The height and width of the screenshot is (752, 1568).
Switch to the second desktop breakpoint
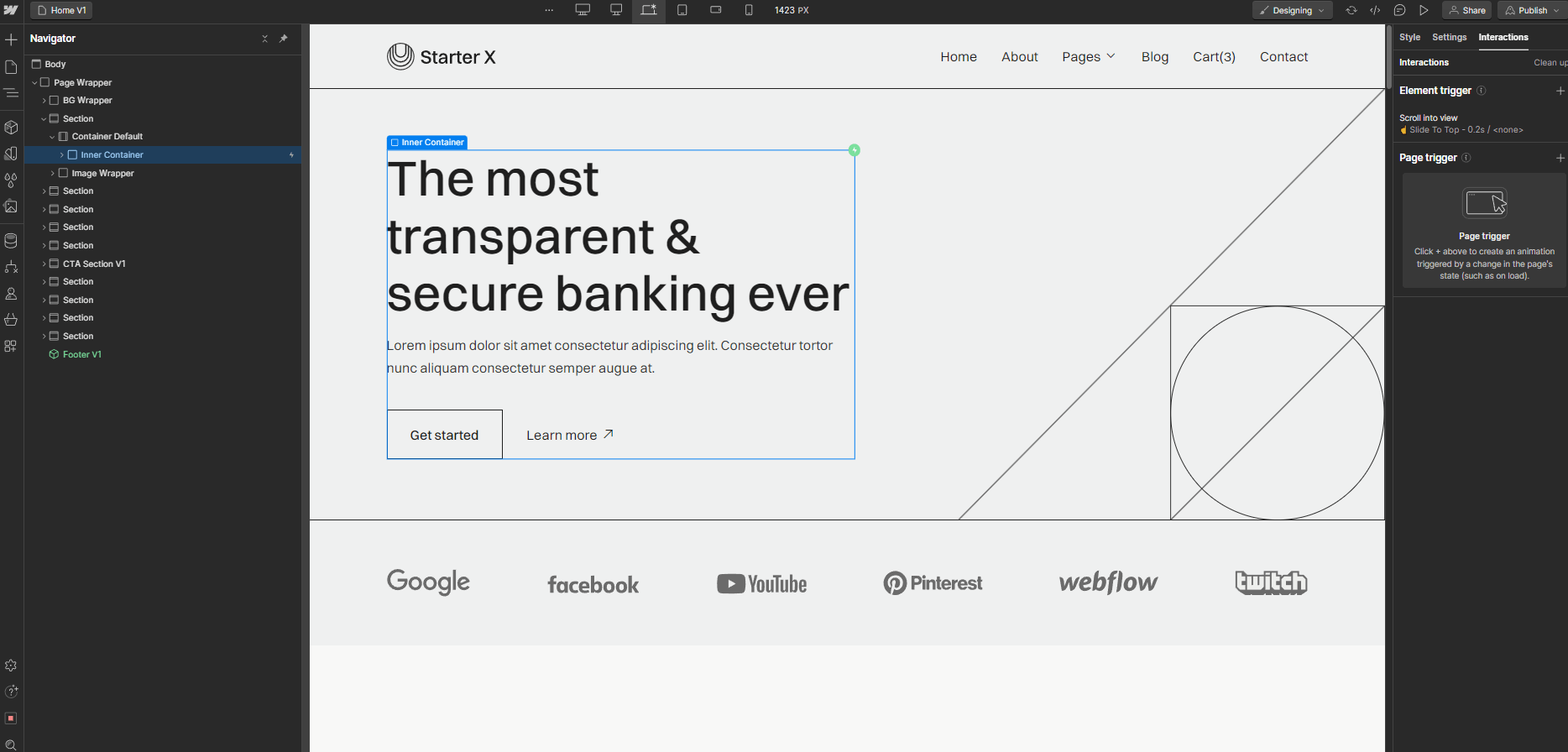(x=616, y=10)
